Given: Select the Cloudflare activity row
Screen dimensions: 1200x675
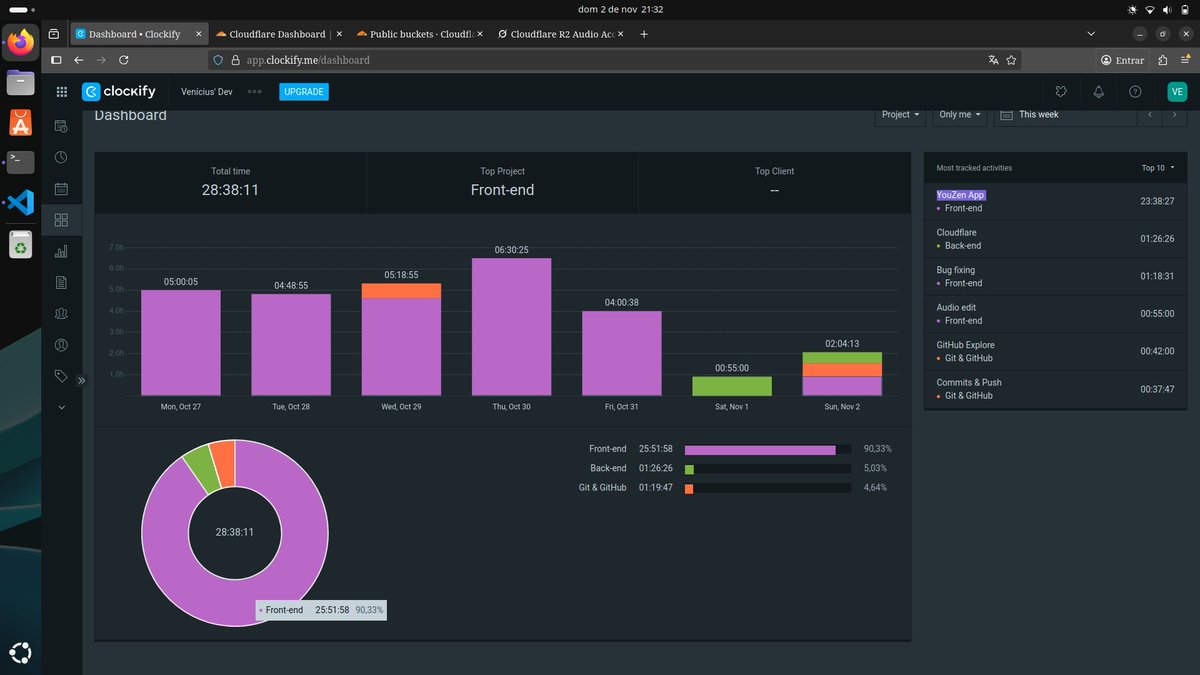Looking at the screenshot, I should tap(1055, 239).
